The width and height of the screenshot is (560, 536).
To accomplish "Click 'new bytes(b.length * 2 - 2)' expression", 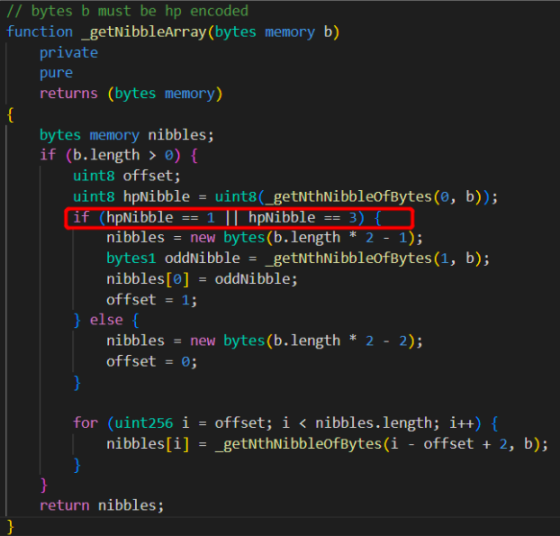I will pyautogui.click(x=302, y=341).
